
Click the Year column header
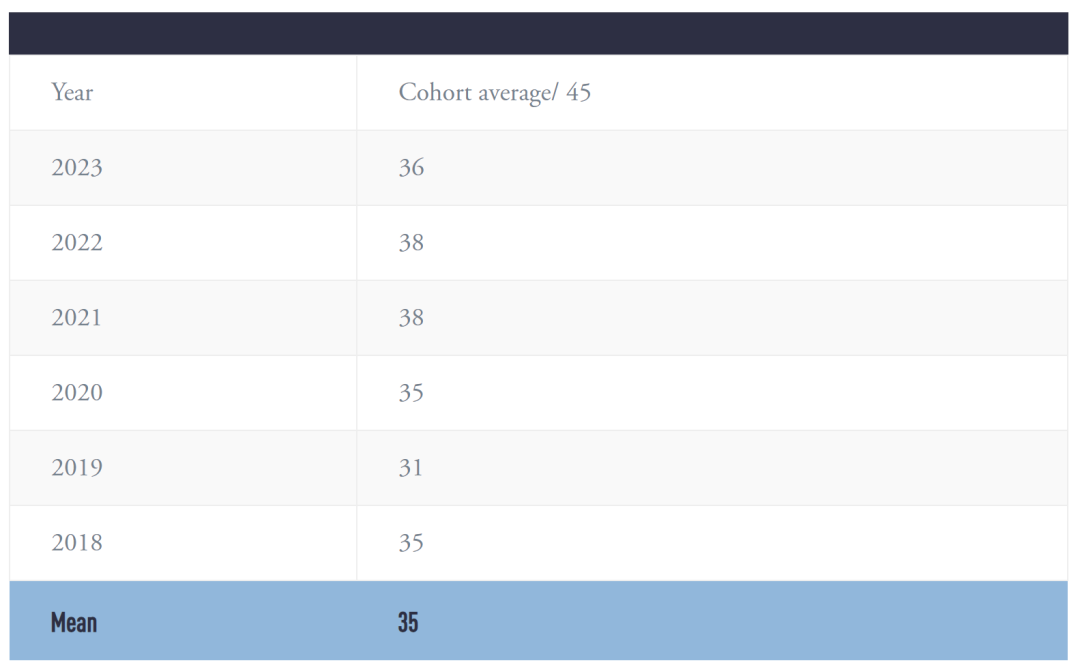click(72, 92)
